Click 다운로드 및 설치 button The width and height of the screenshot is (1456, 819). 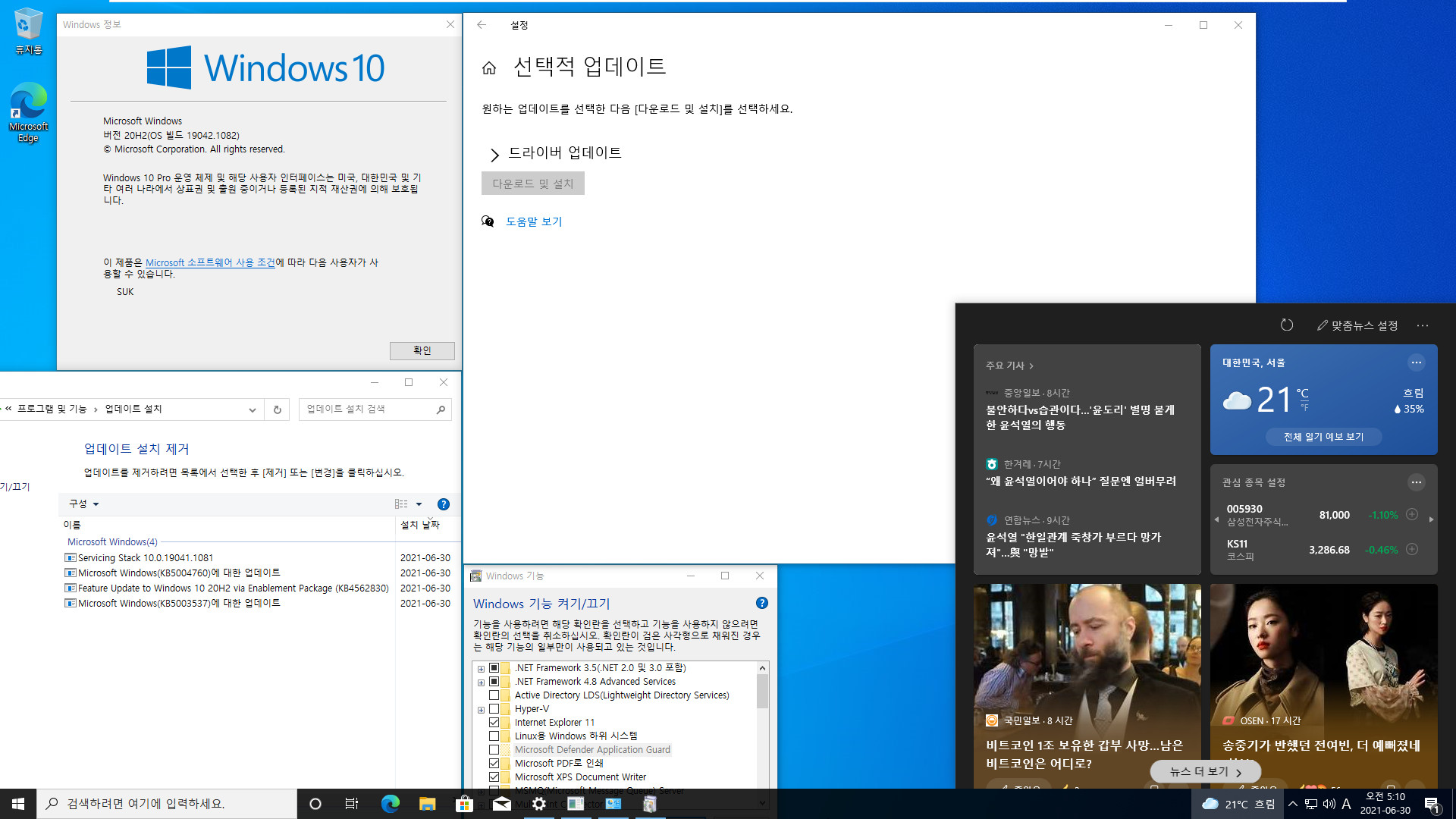pos(533,184)
